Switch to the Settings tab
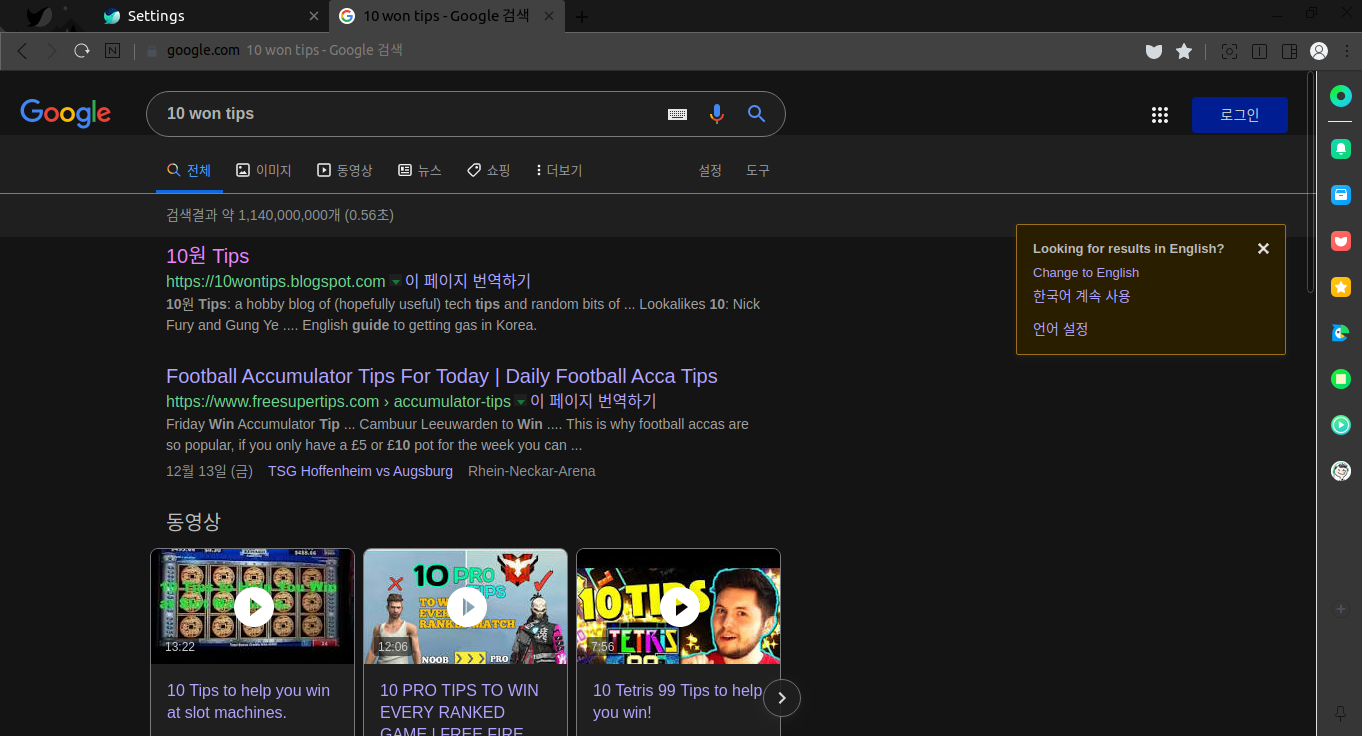The height and width of the screenshot is (736, 1362). pos(210,16)
